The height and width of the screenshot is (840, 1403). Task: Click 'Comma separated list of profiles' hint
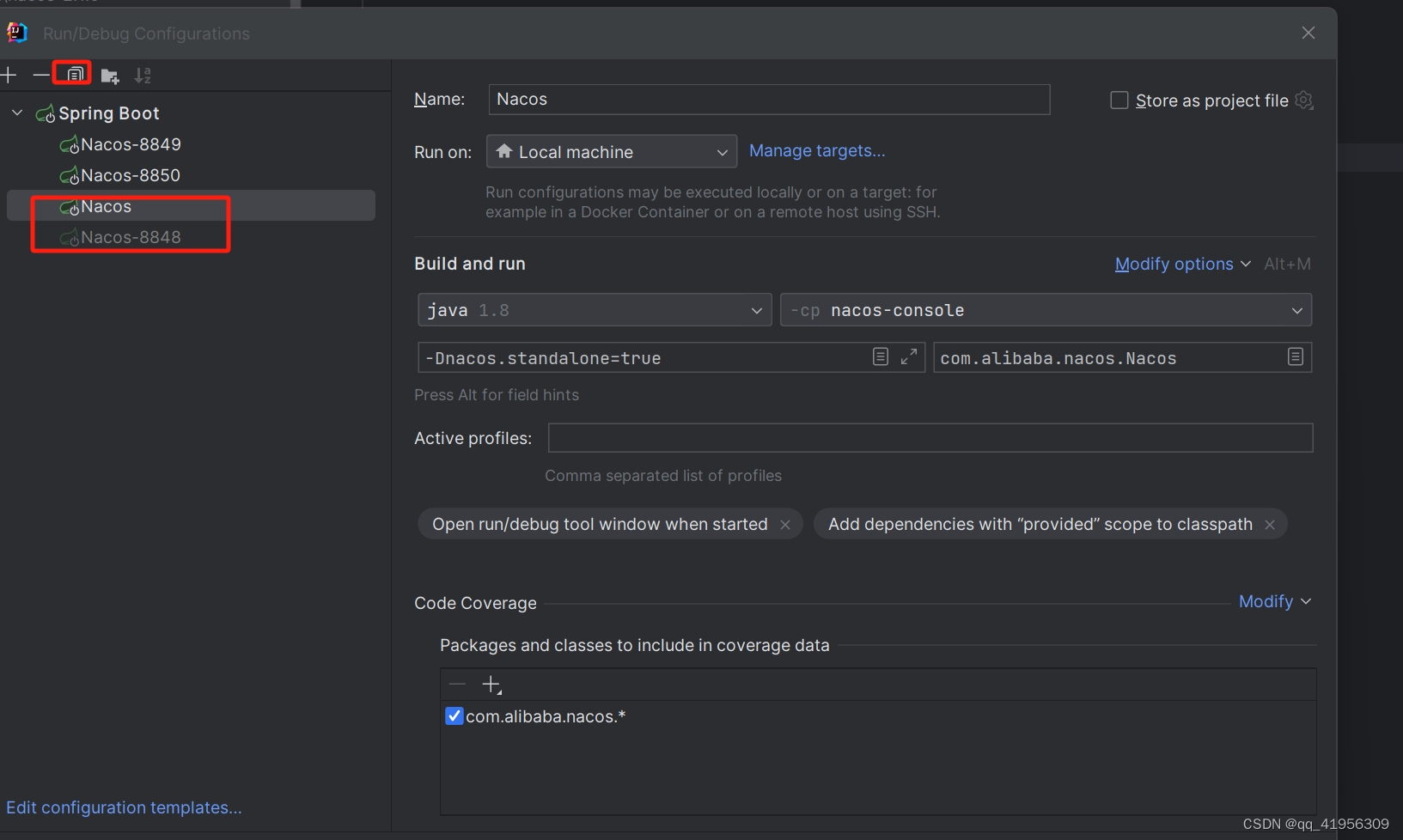663,476
